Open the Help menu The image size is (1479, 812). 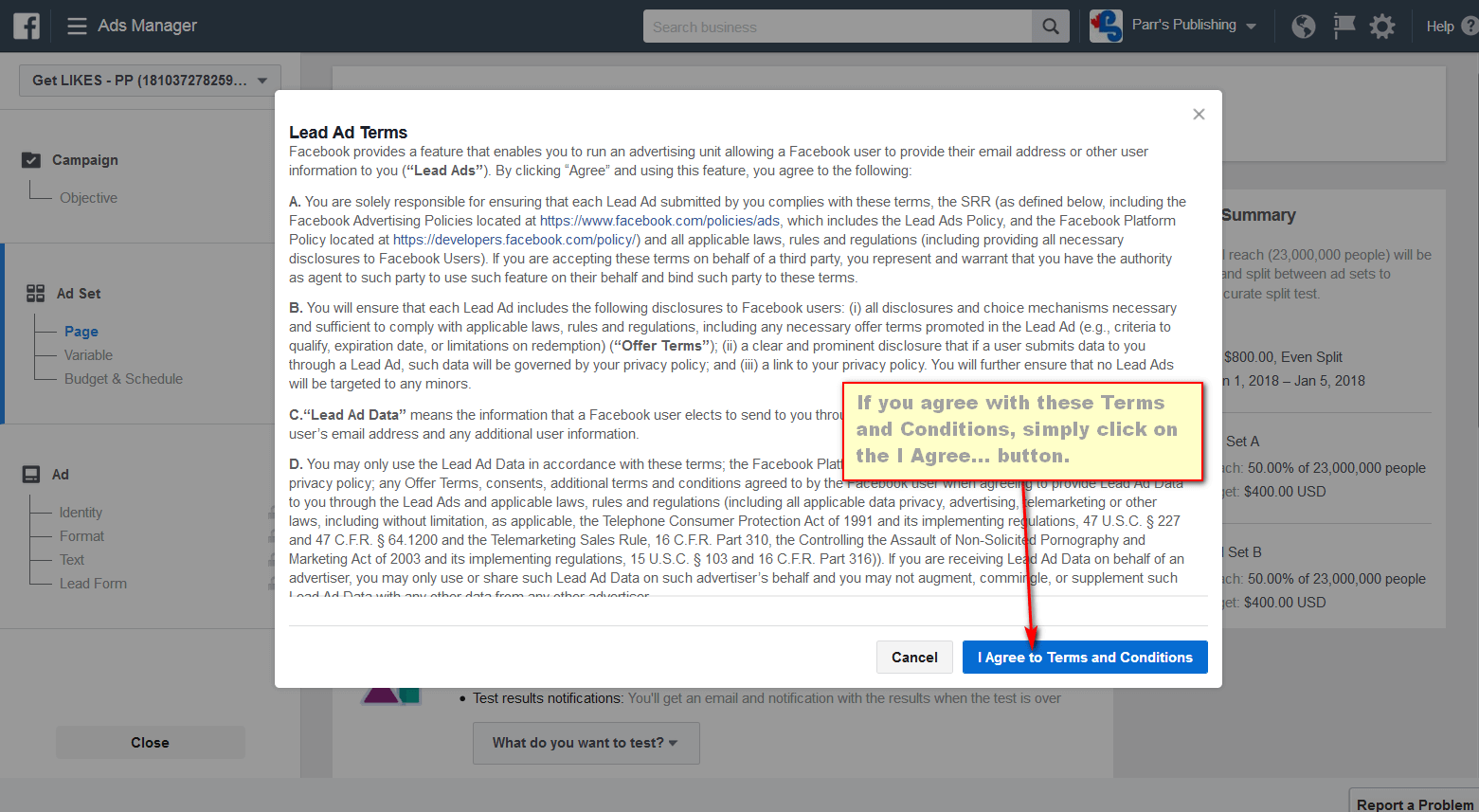(x=1440, y=27)
